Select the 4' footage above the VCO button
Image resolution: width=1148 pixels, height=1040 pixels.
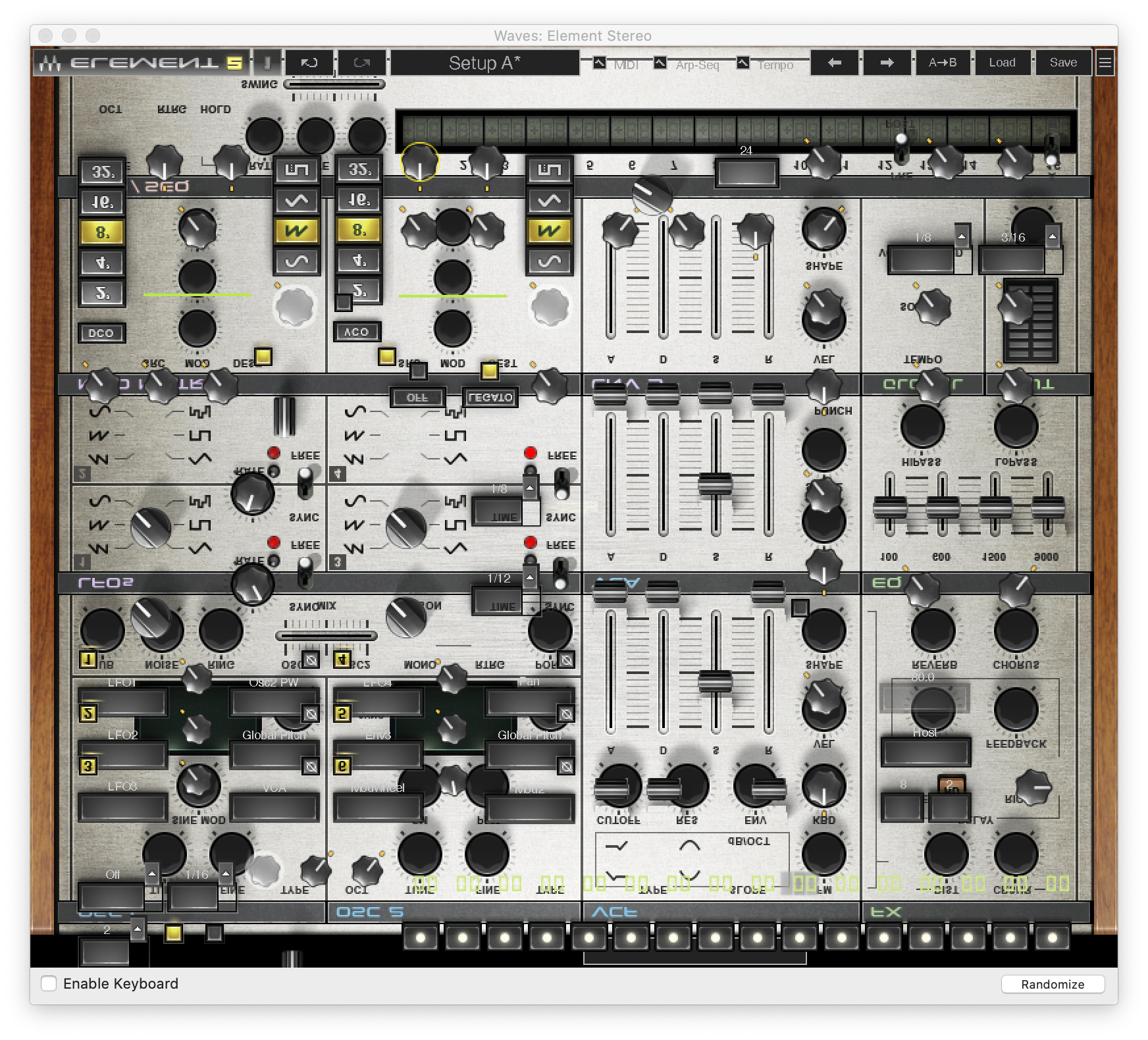359,261
